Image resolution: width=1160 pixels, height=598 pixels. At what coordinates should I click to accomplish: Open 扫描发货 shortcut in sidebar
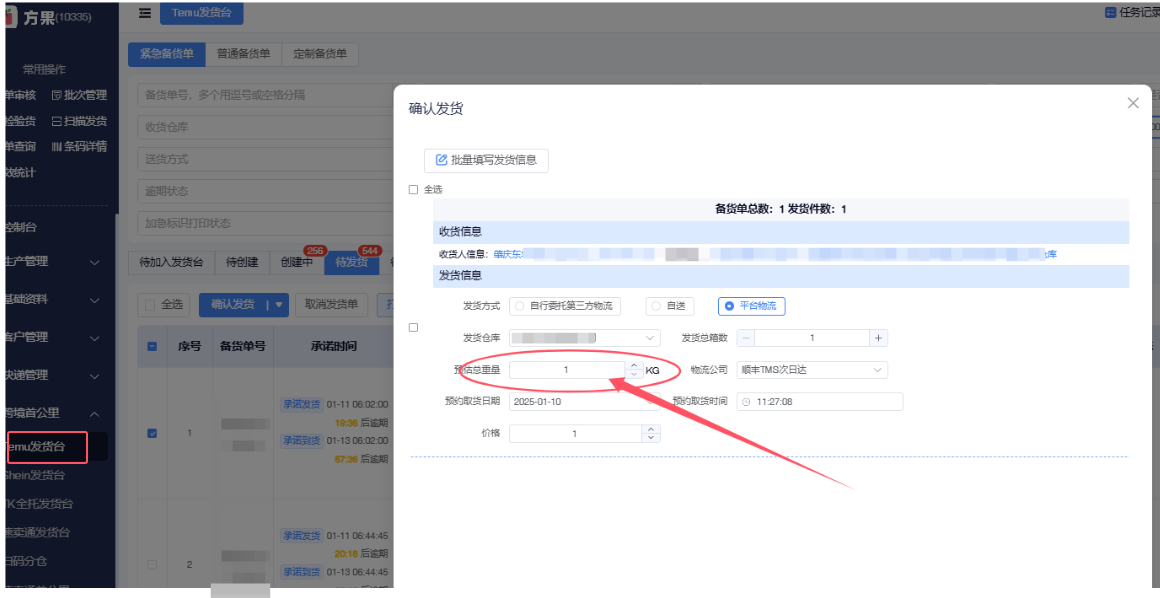[x=79, y=121]
